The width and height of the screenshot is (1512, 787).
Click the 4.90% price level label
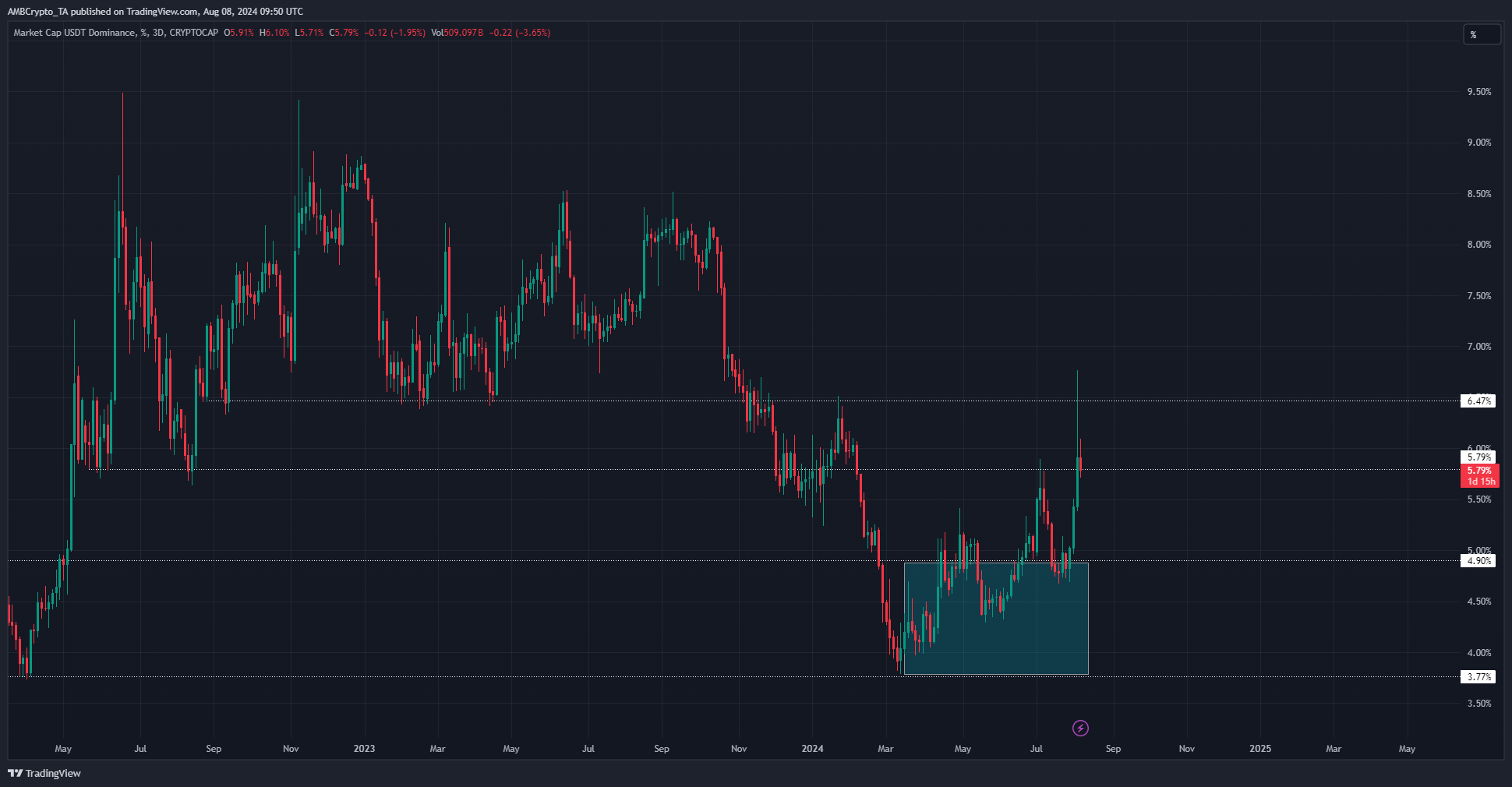tap(1478, 561)
